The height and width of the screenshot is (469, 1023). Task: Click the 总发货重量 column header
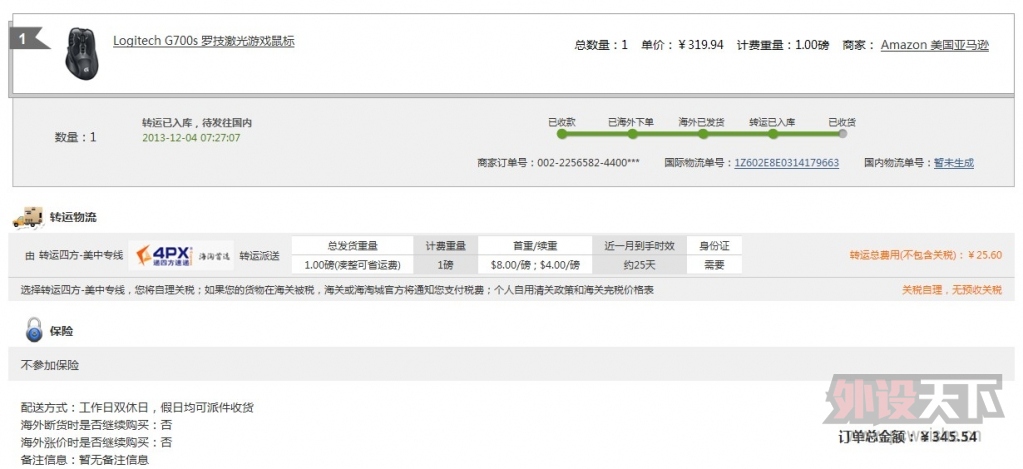[352, 245]
